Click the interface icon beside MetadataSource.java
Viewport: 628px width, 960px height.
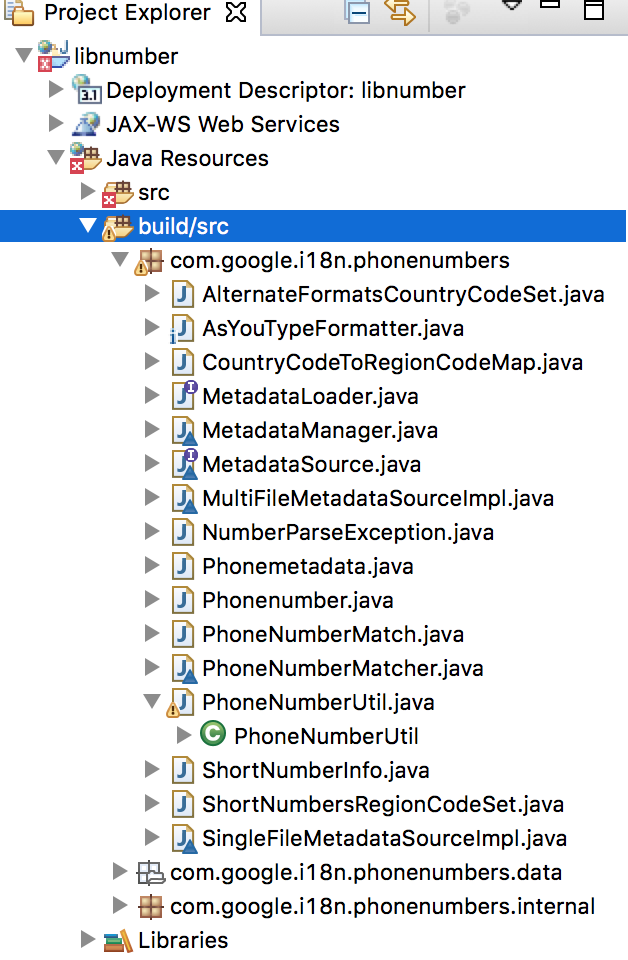pyautogui.click(x=182, y=464)
